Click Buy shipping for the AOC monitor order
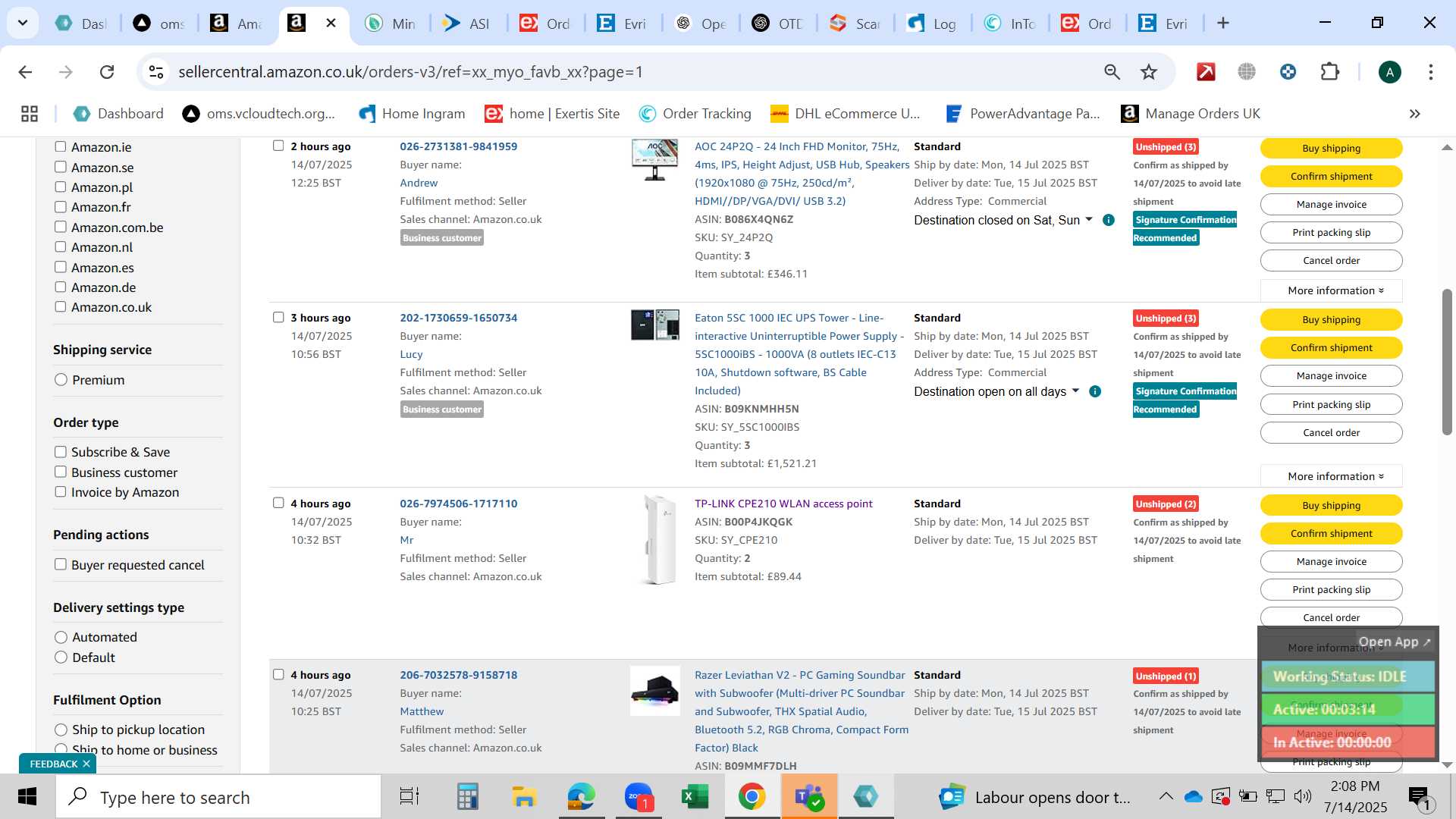This screenshot has width=1456, height=819. click(x=1331, y=148)
